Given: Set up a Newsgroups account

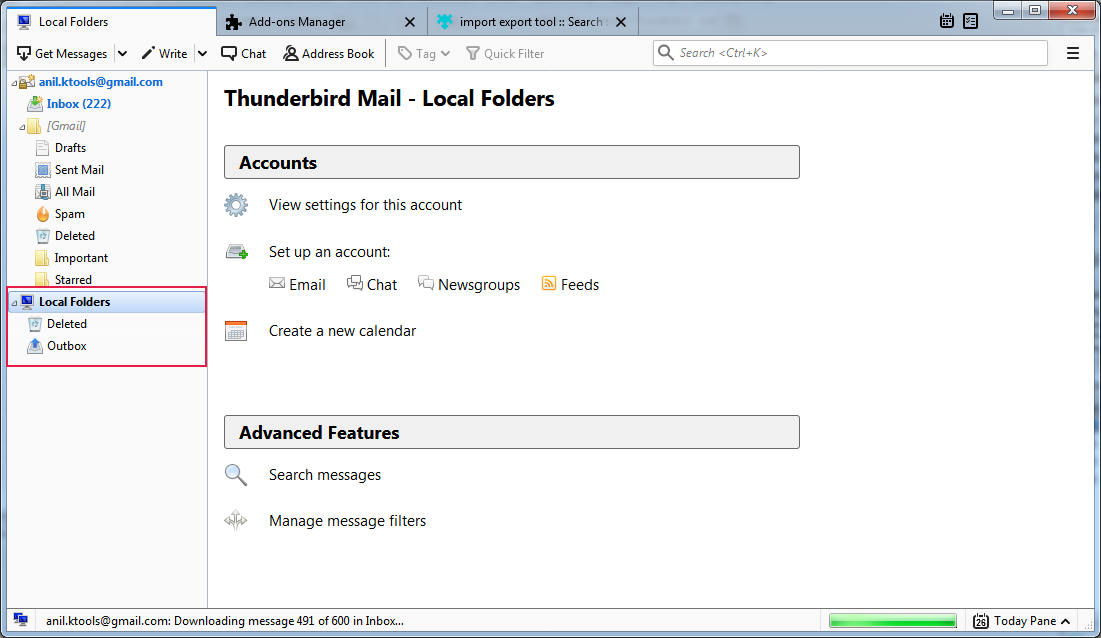Looking at the screenshot, I should (479, 284).
